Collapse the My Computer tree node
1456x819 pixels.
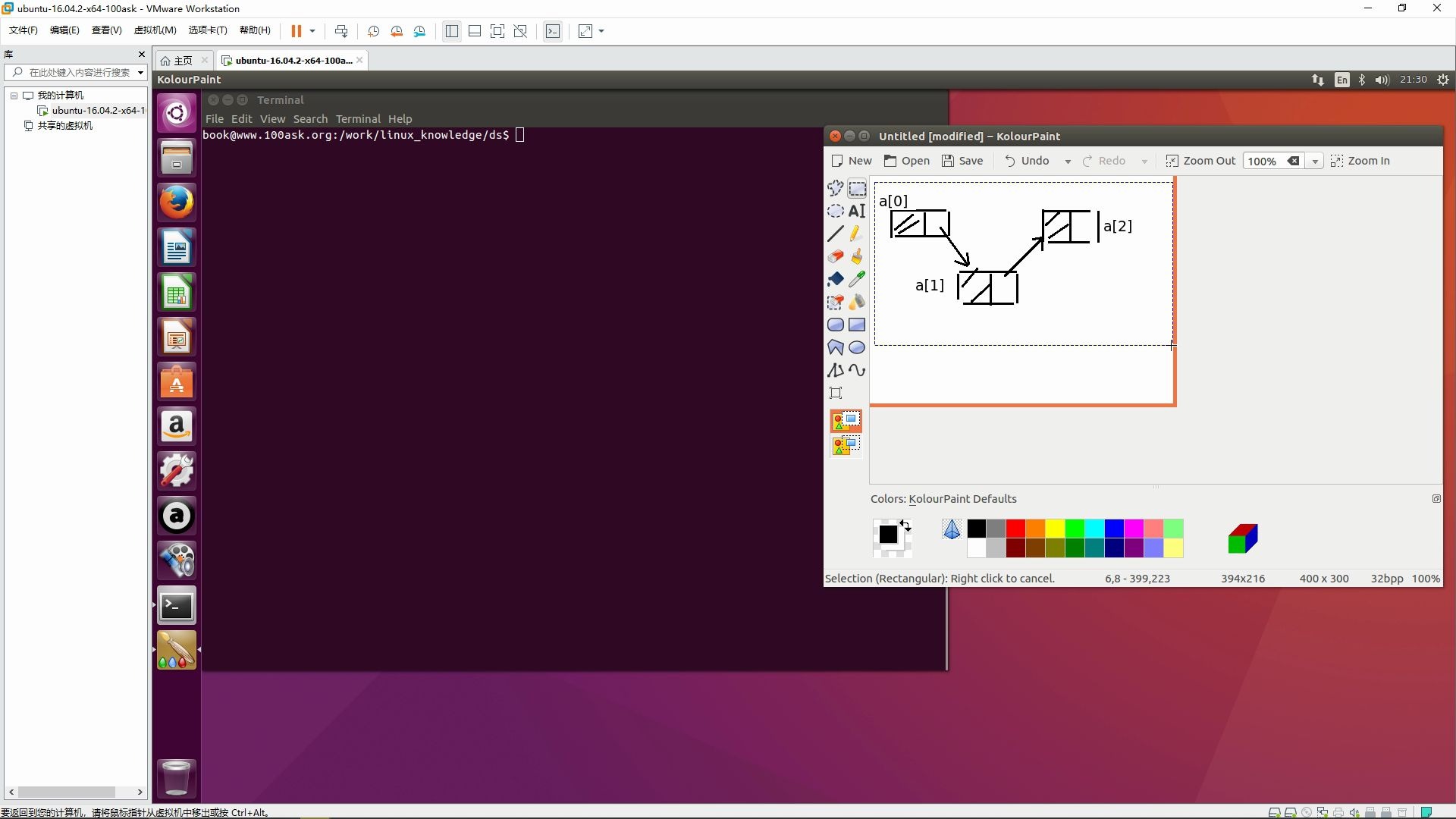14,96
